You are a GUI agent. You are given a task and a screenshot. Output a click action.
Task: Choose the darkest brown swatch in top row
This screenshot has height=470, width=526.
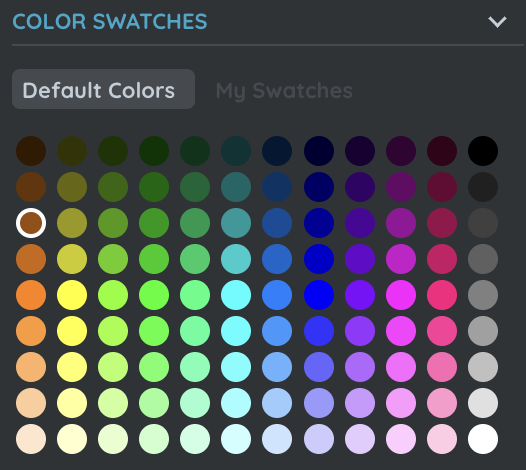click(31, 151)
